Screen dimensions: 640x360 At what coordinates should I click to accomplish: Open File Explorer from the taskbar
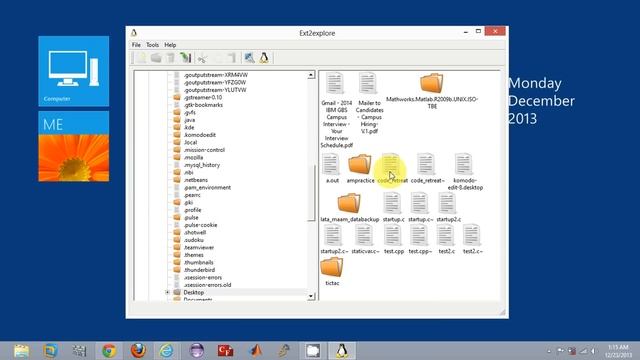[21, 351]
